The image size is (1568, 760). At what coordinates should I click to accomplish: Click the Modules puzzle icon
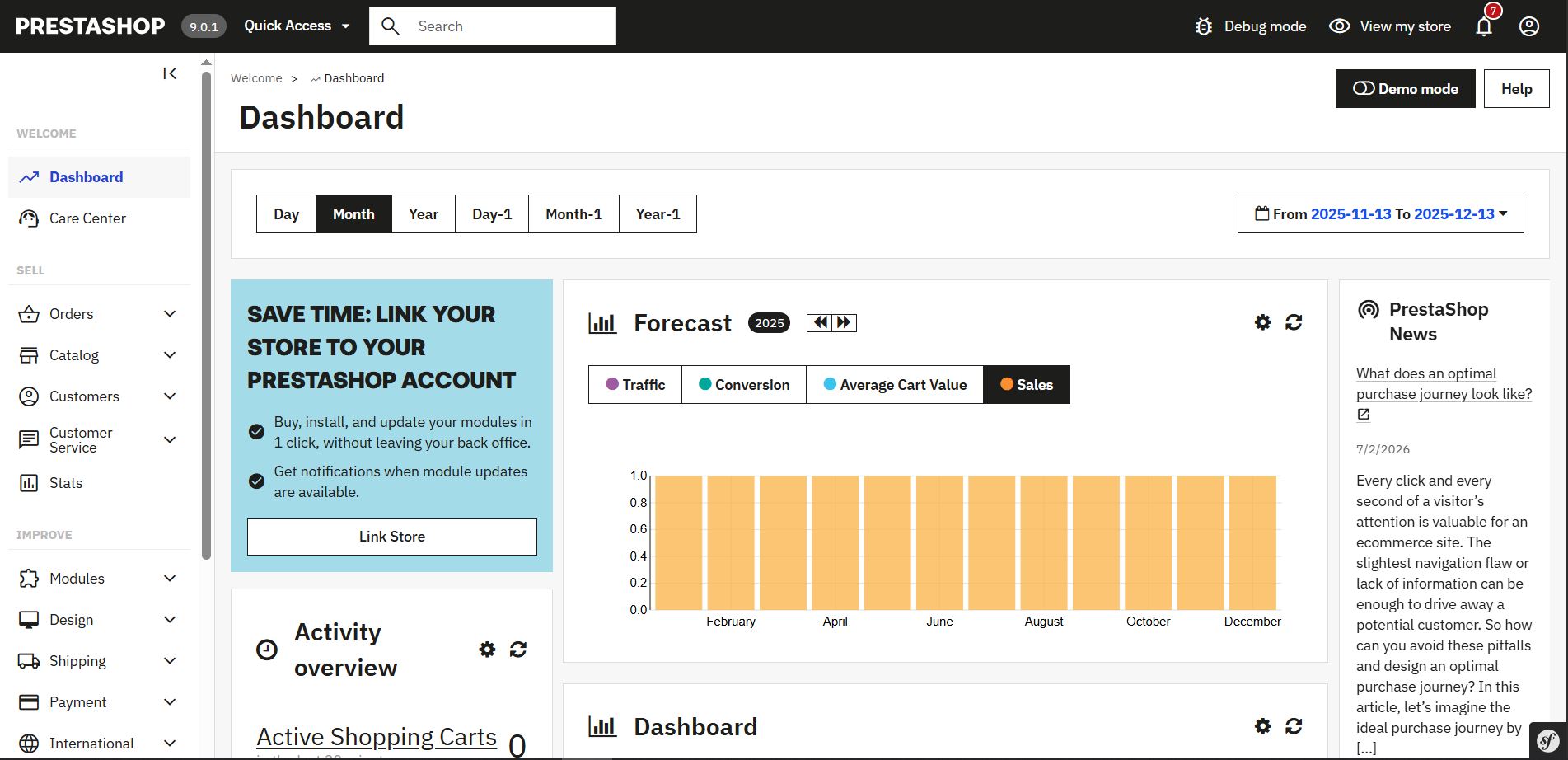coord(29,579)
